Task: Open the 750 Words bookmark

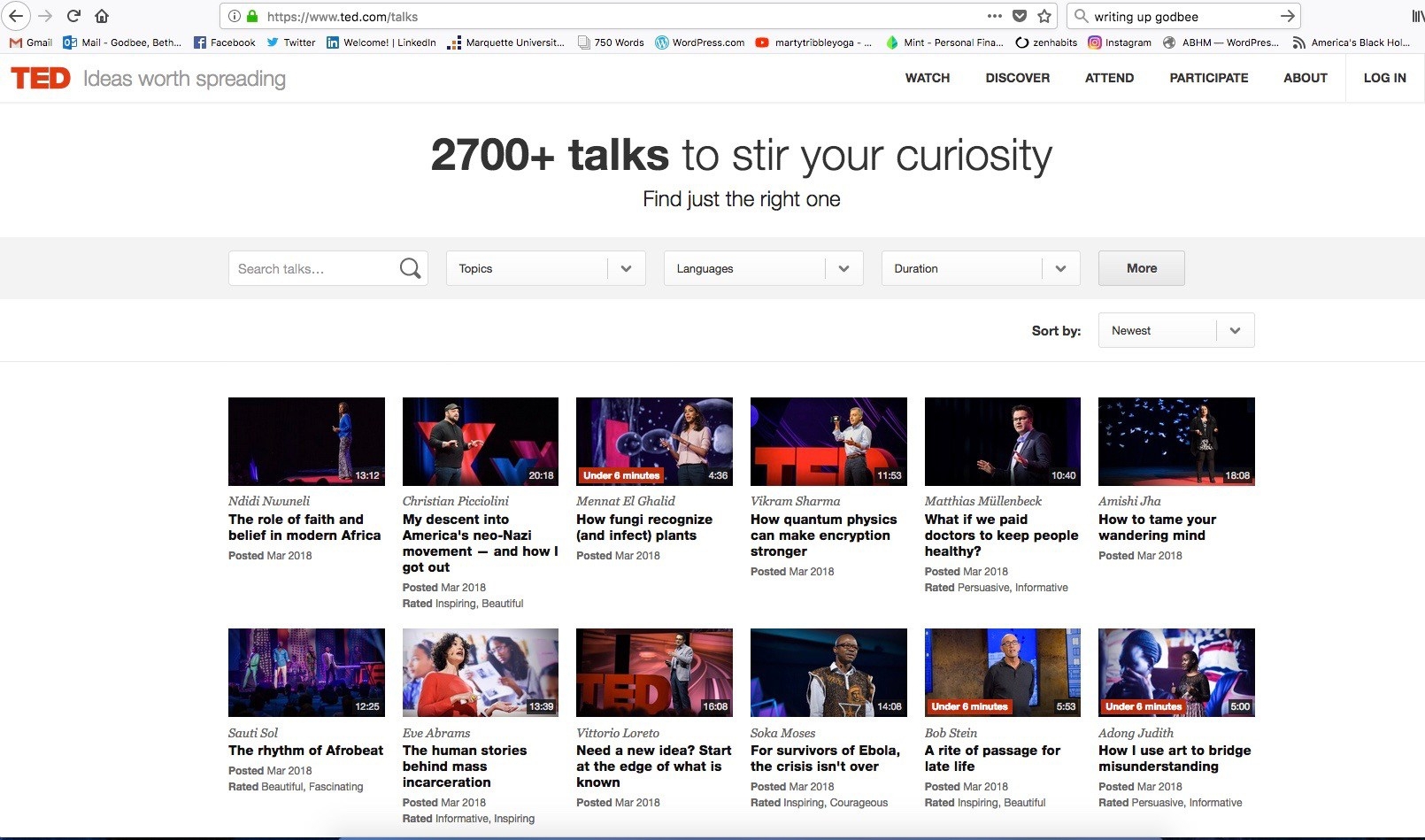Action: pos(611,42)
